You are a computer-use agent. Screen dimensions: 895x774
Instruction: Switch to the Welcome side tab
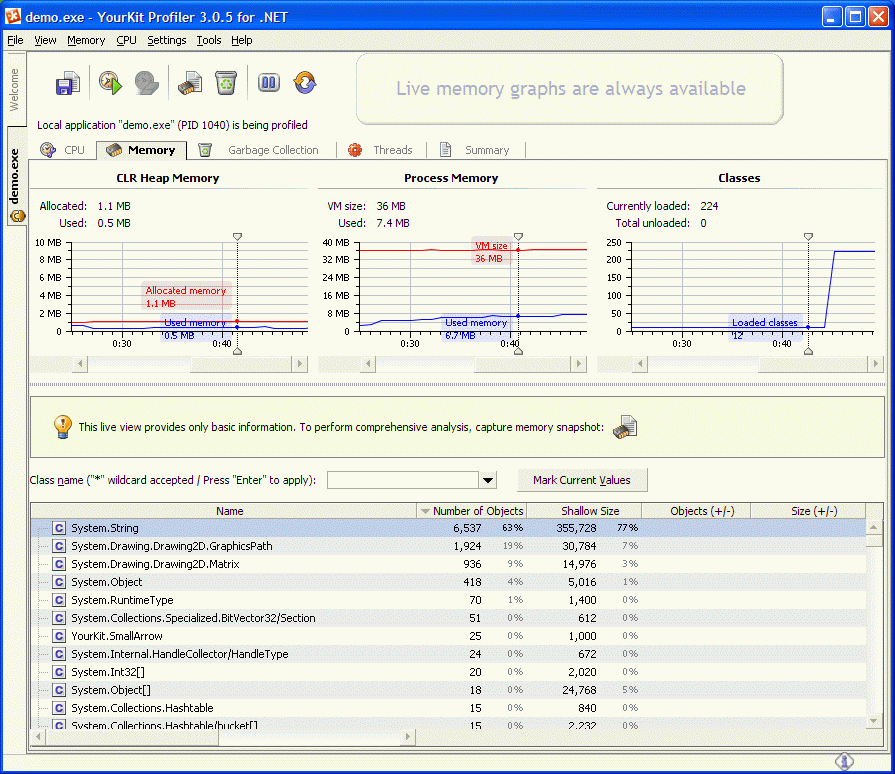pos(15,90)
